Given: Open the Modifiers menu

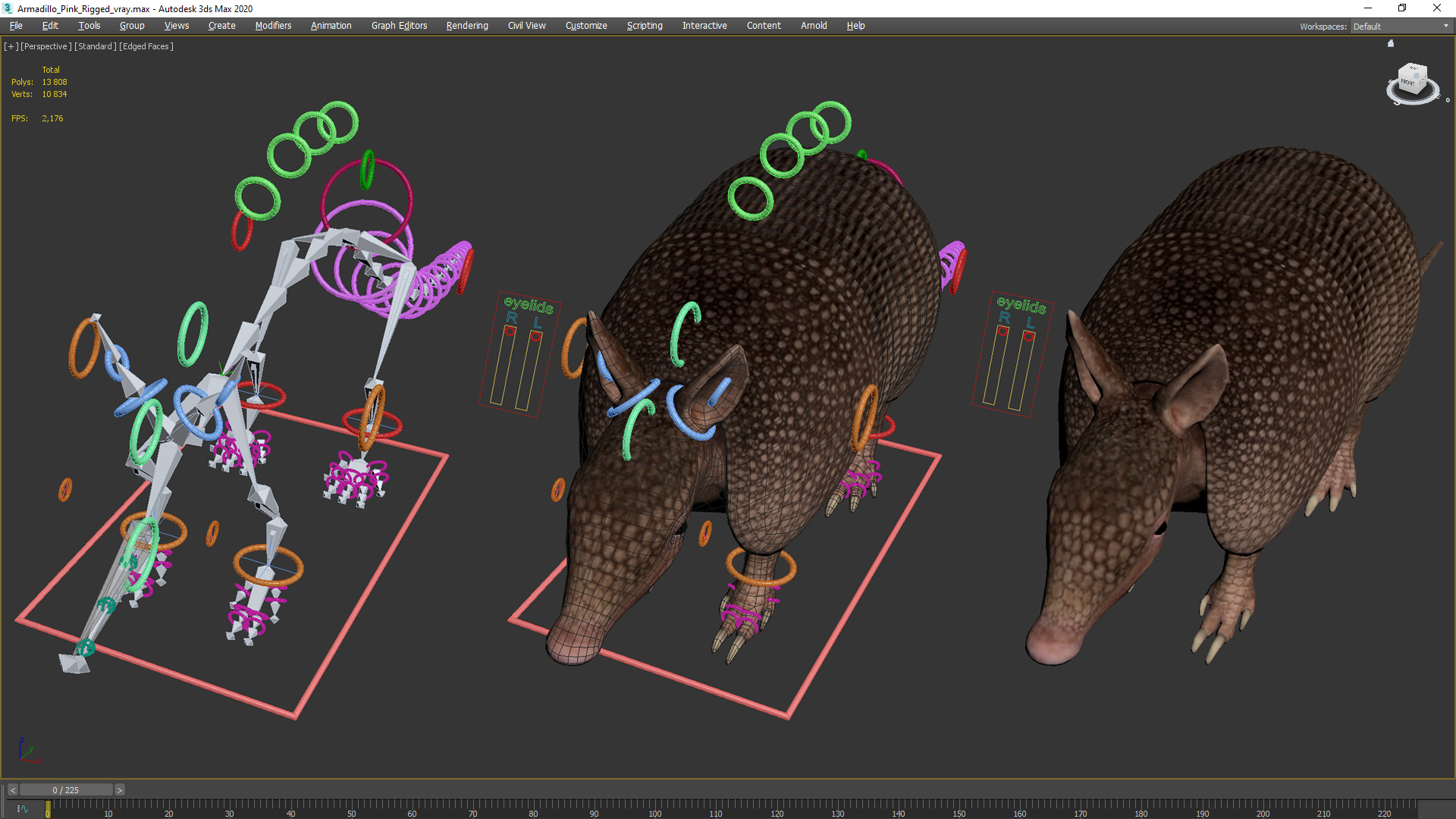Looking at the screenshot, I should [273, 26].
